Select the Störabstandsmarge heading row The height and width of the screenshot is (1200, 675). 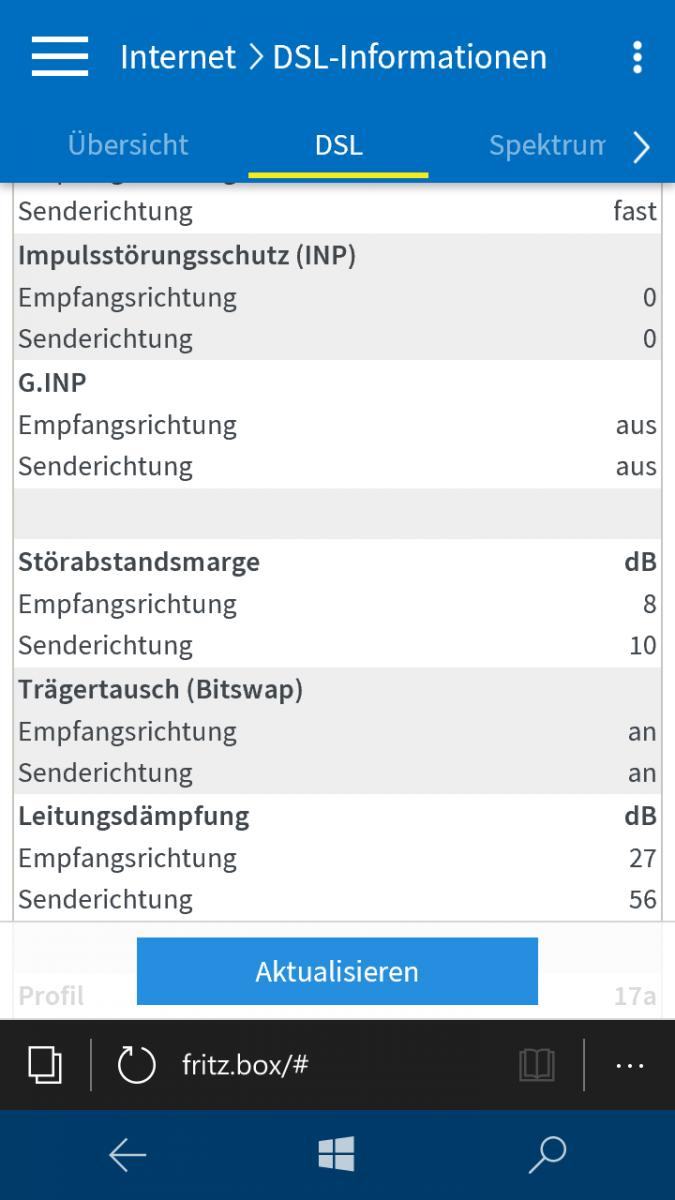(x=337, y=561)
